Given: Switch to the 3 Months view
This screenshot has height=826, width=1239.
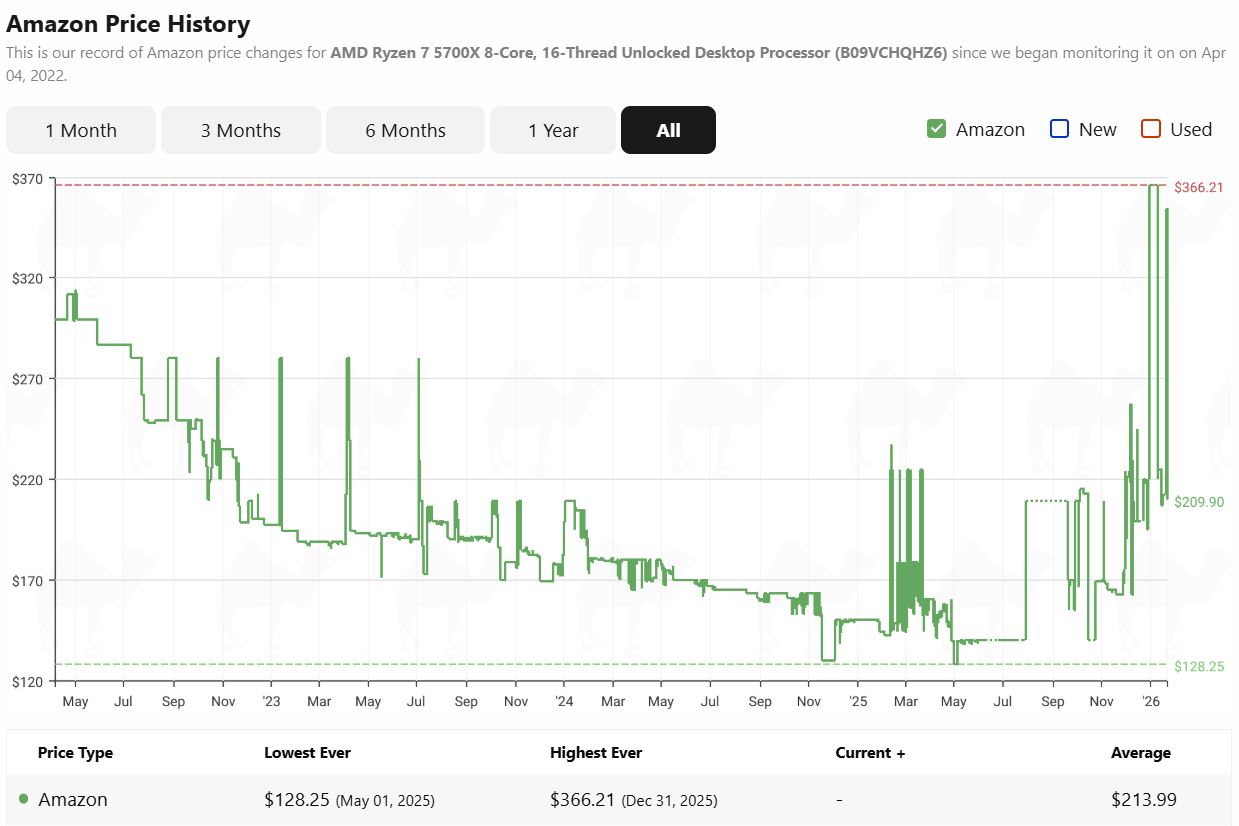Looking at the screenshot, I should pyautogui.click(x=241, y=130).
